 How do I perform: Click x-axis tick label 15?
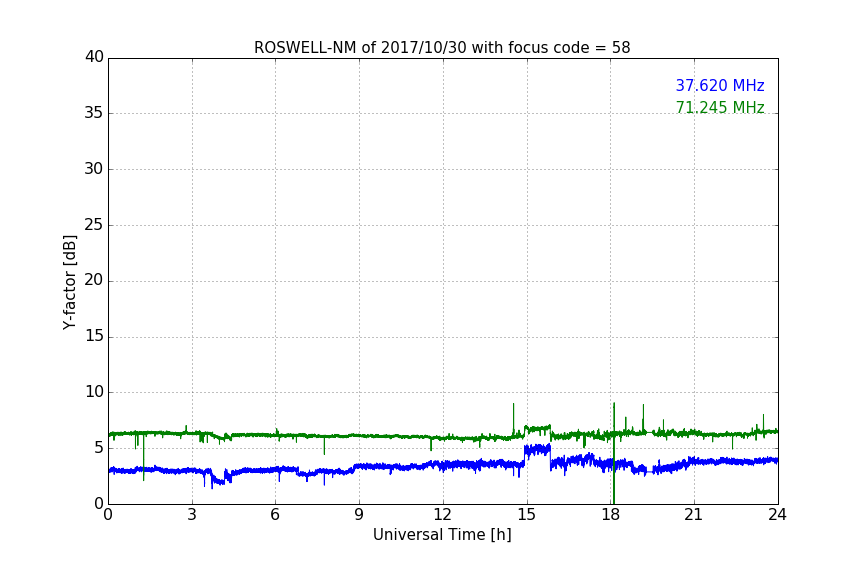coord(526,515)
